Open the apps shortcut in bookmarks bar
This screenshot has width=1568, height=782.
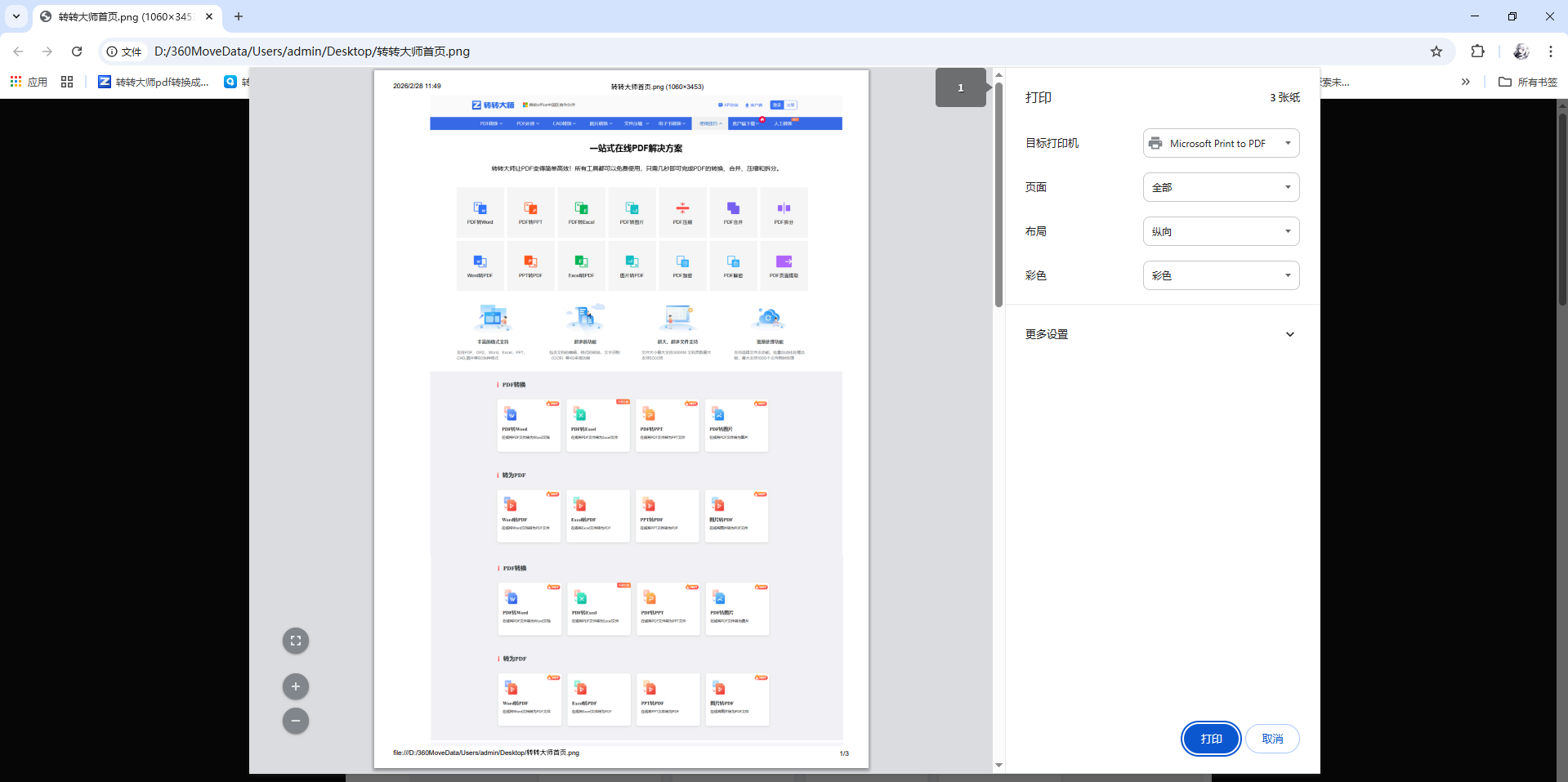click(x=29, y=82)
